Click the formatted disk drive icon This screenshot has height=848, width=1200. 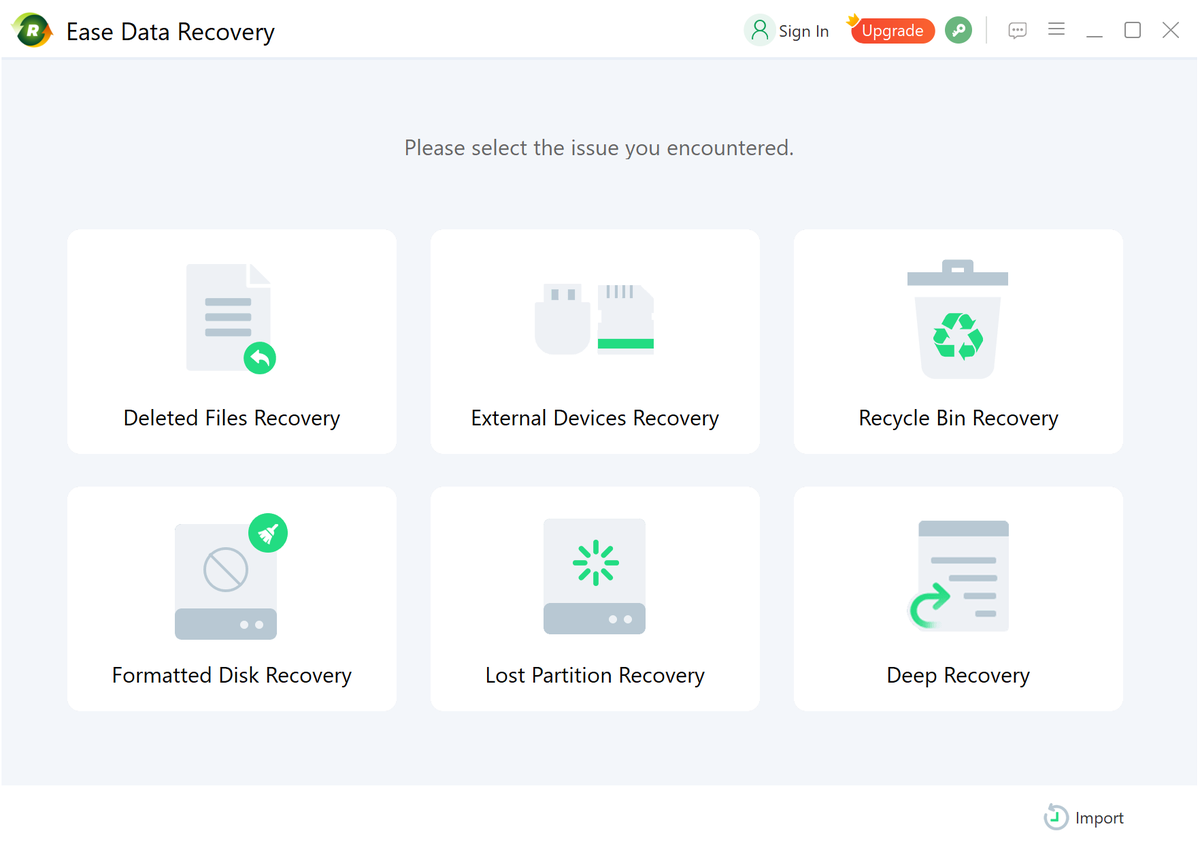[231, 577]
